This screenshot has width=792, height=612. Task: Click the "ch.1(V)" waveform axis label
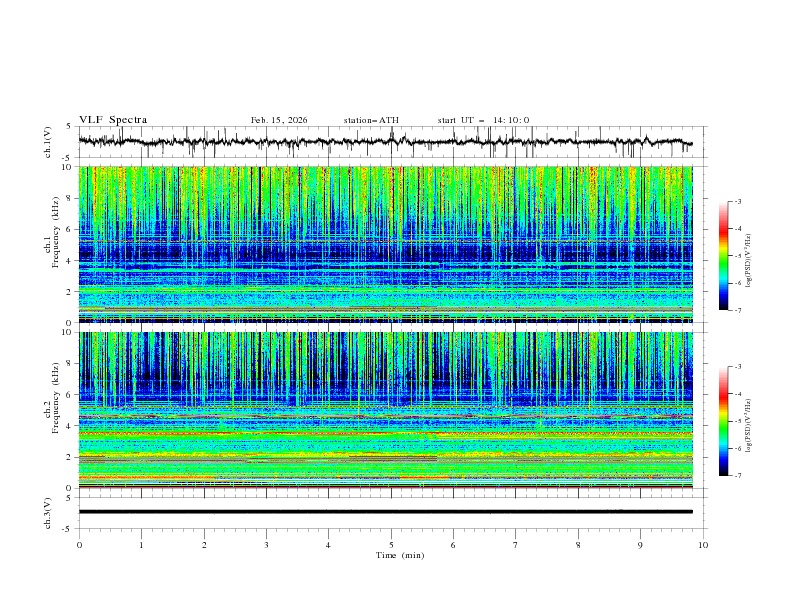point(48,142)
